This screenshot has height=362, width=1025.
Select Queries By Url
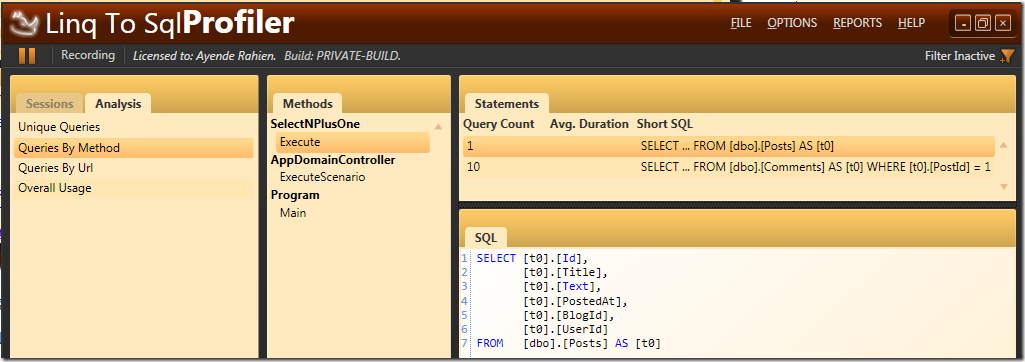click(x=133, y=168)
